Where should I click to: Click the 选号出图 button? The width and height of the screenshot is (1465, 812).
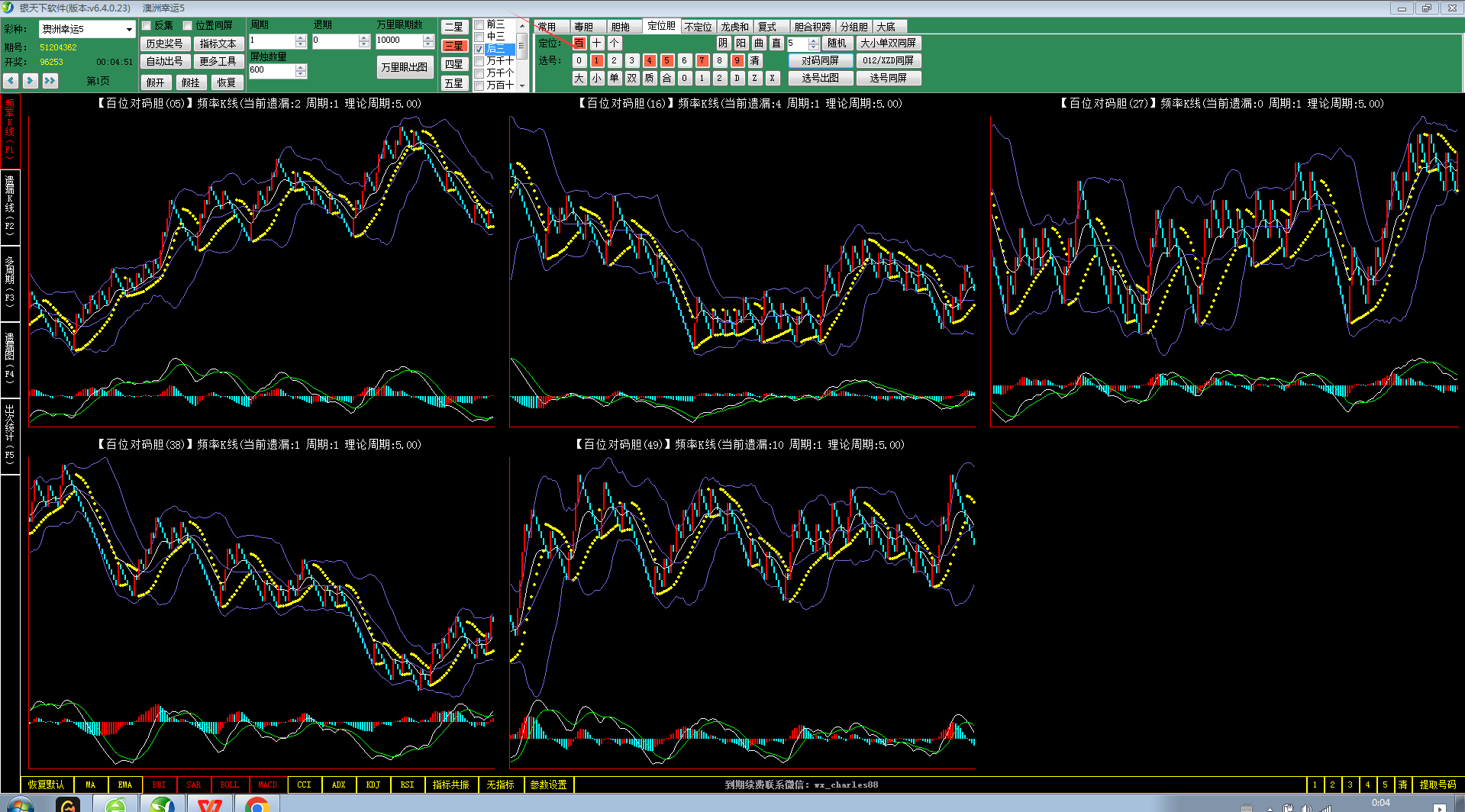[821, 78]
